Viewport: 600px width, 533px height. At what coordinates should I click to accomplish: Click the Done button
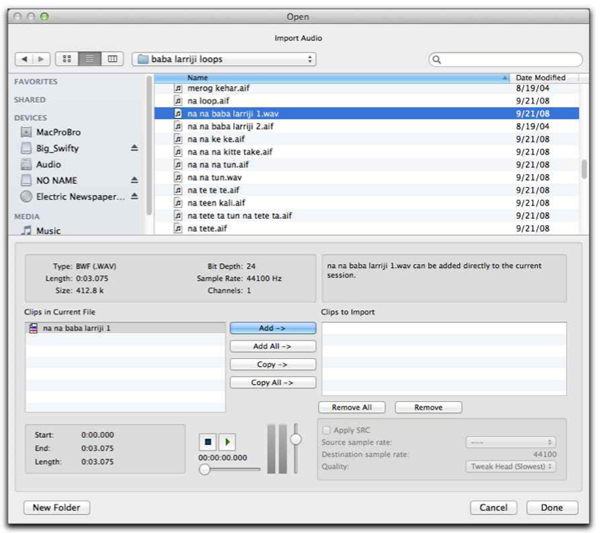click(552, 508)
